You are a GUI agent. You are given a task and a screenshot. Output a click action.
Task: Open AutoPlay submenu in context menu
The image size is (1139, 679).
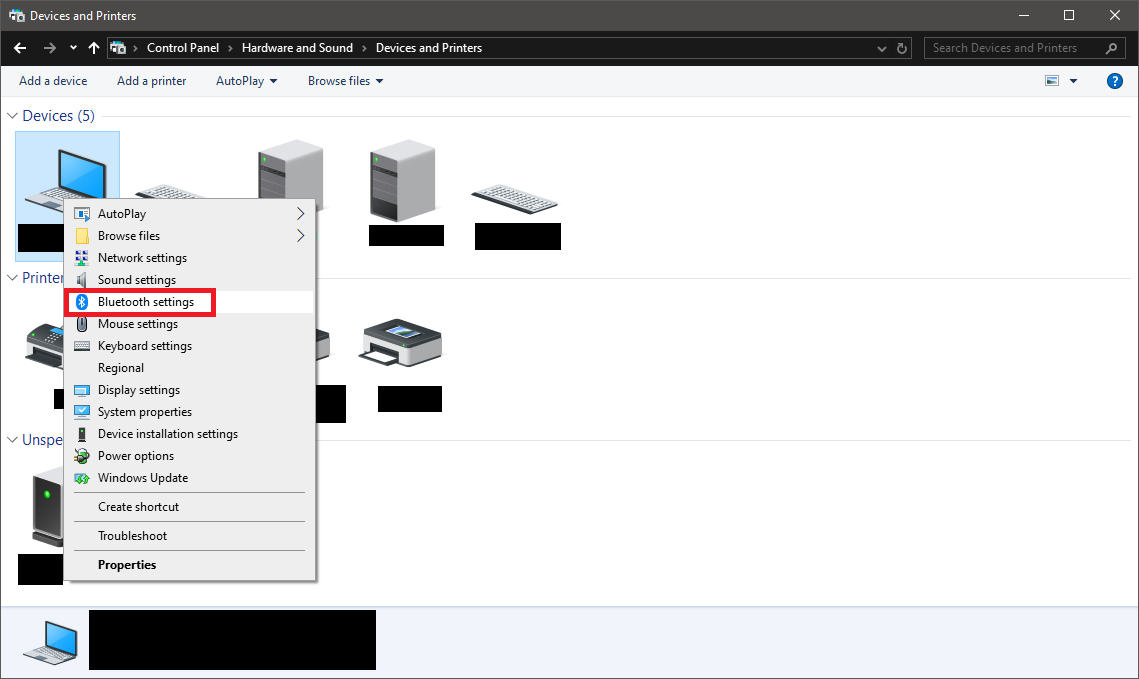click(x=190, y=214)
